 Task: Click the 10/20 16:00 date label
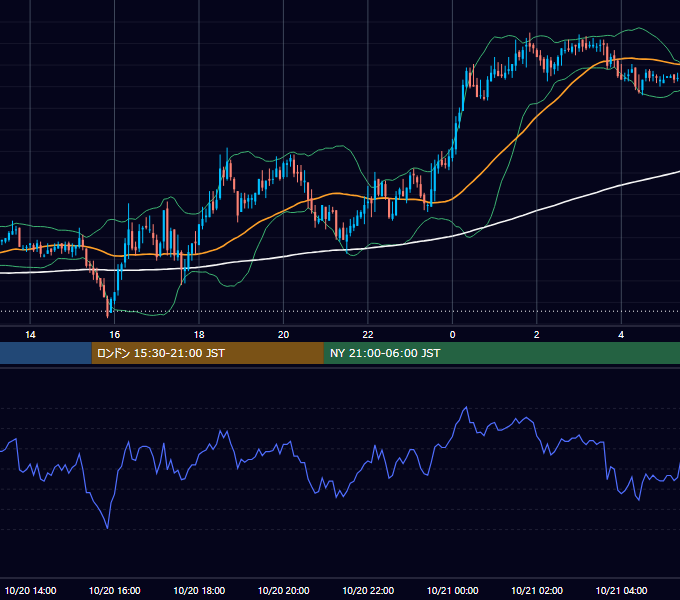[114, 590]
